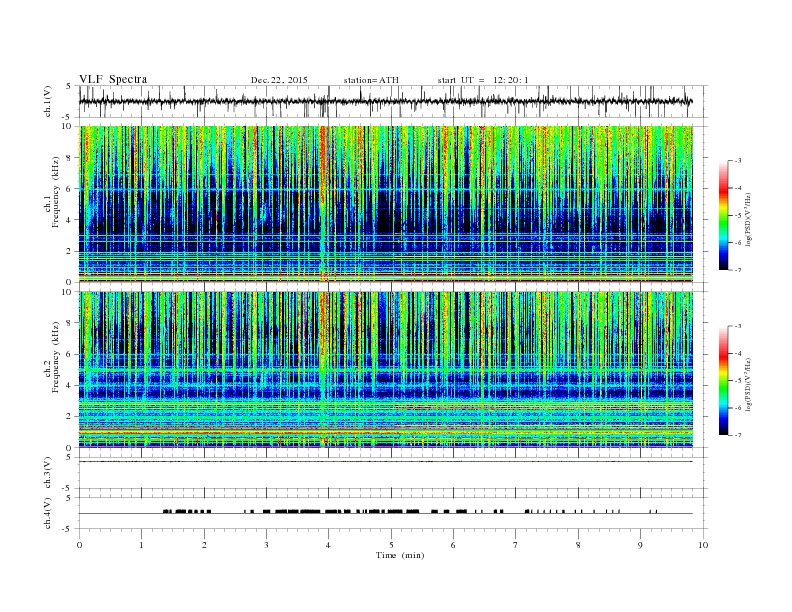Click the 'VLF Spectra' plot title
This screenshot has height=612, width=792.
[x=113, y=79]
